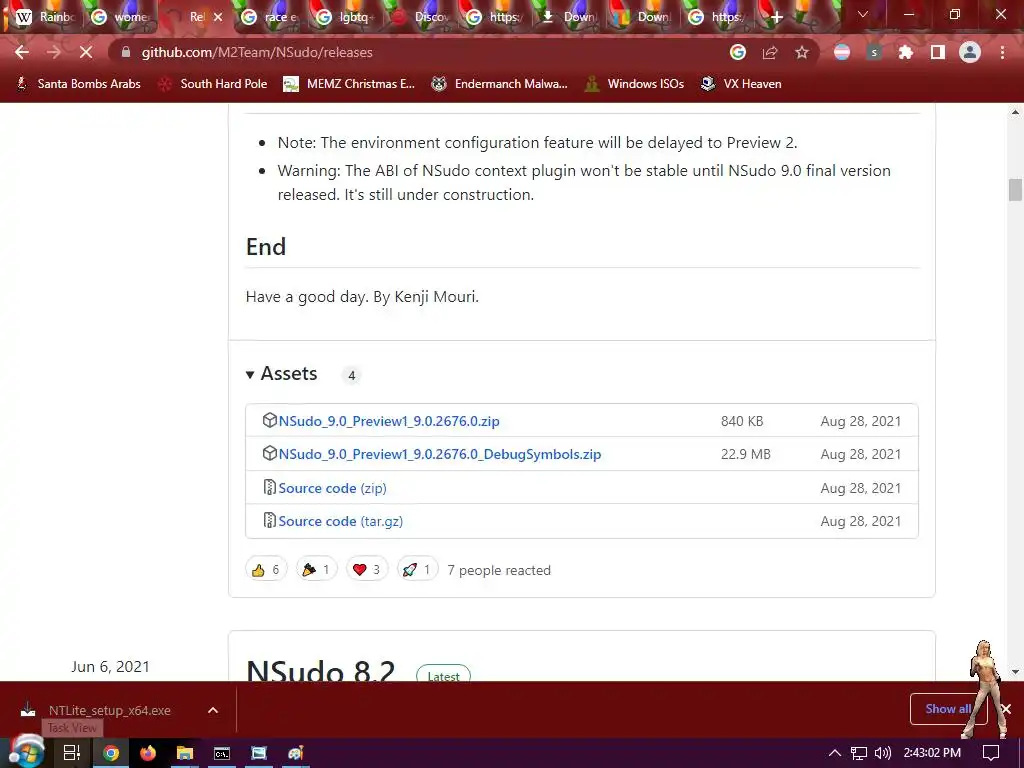Screen dimensions: 1024x768
Task: Download NSudo_9.0_Preview1_9.0.2676.0.zip
Action: 389,421
